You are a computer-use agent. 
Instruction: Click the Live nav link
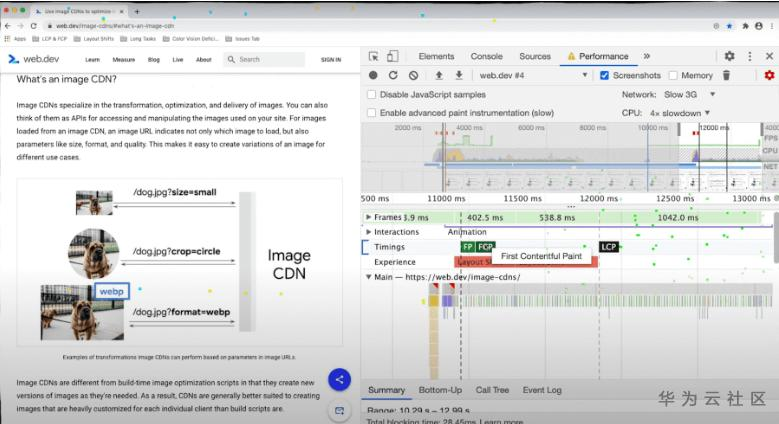coord(178,60)
